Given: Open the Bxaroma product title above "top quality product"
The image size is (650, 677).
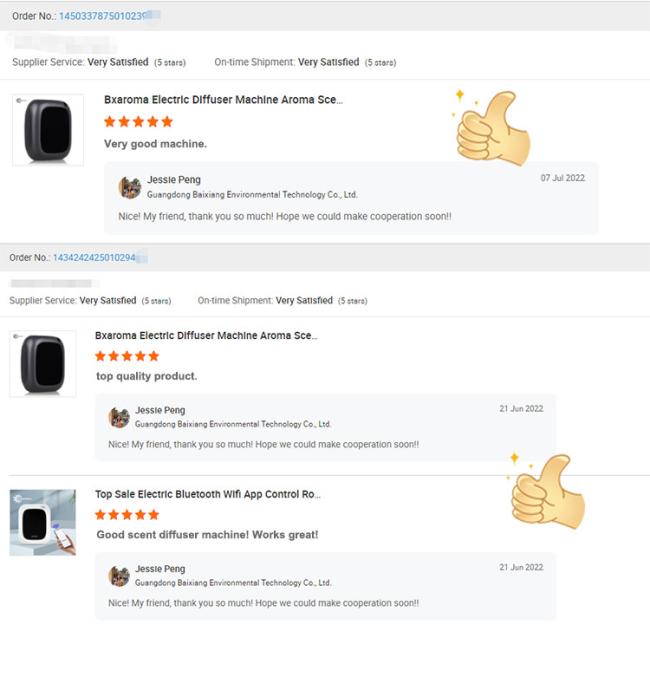Looking at the screenshot, I should click(206, 336).
